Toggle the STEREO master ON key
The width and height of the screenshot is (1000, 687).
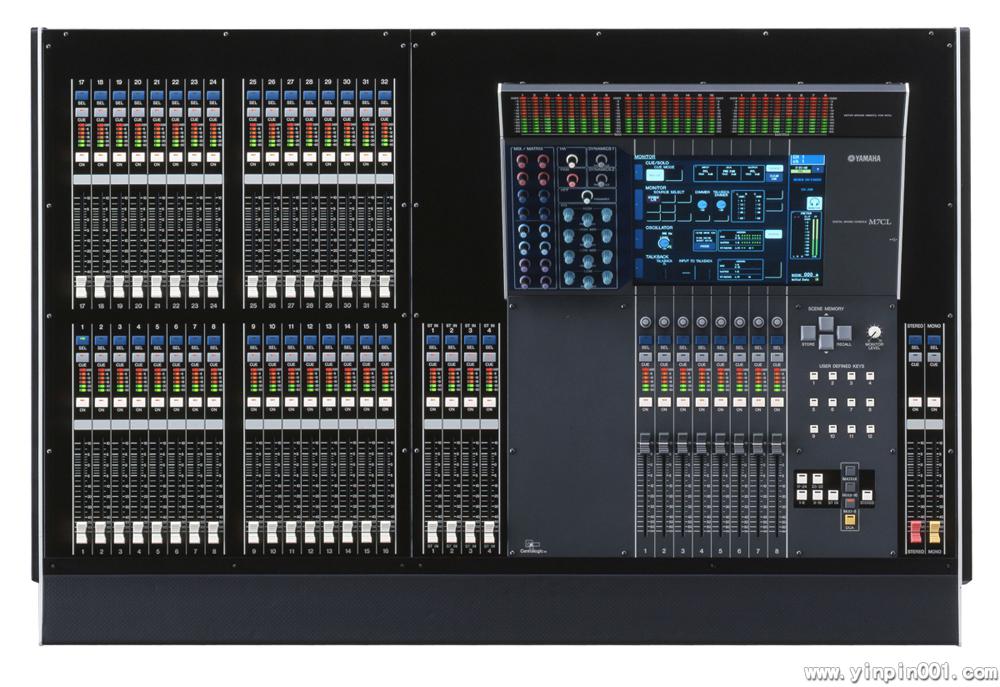914,403
